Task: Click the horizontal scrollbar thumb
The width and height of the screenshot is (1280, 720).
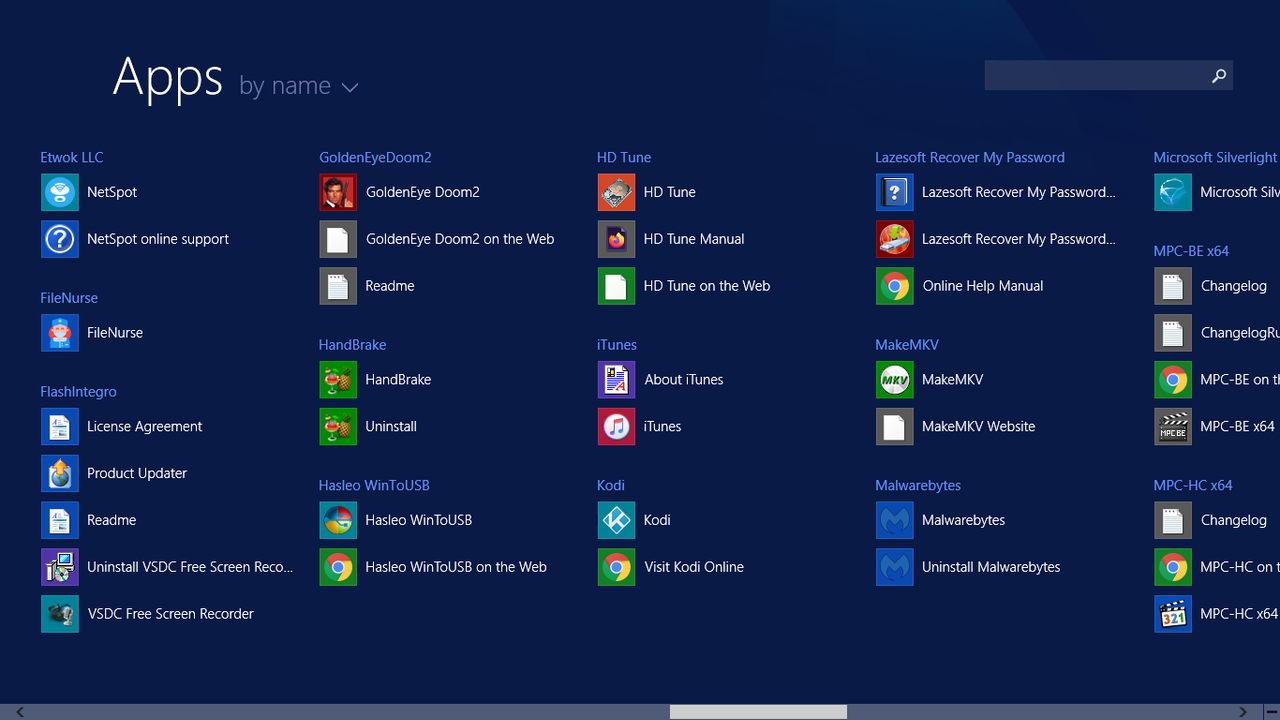Action: (758, 712)
